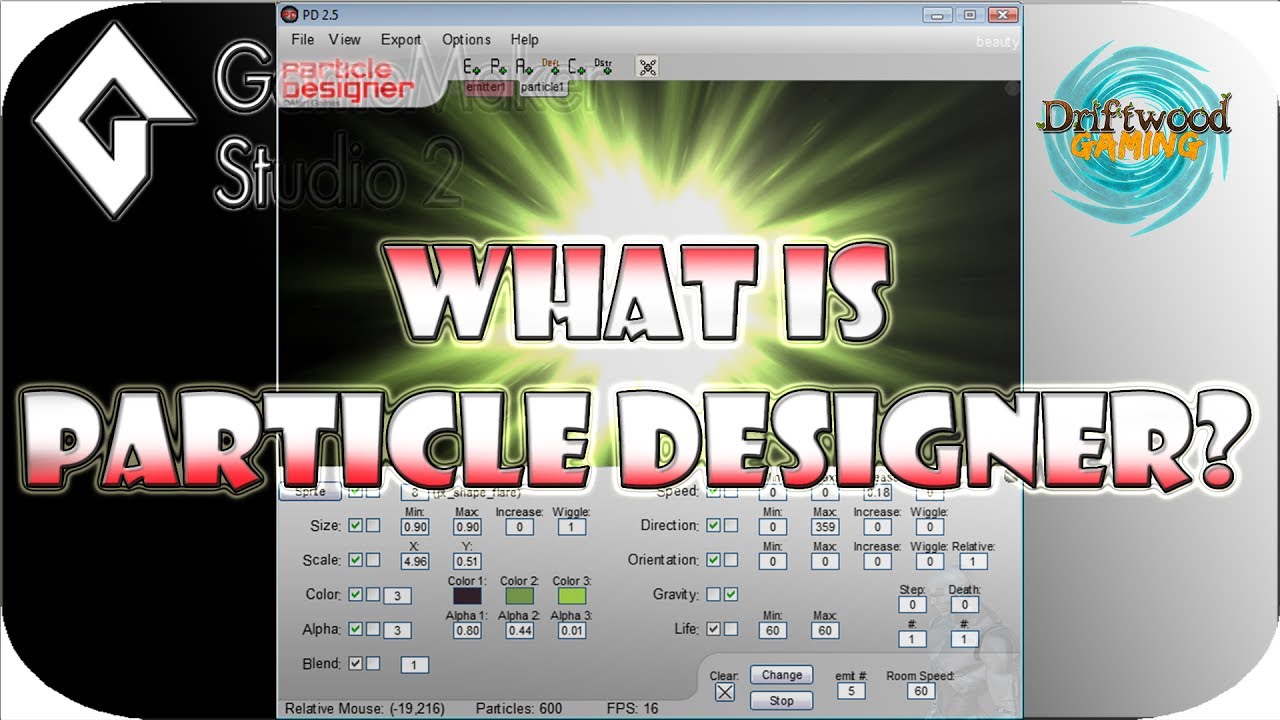Viewport: 1280px width, 720px height.
Task: Uncheck the first Size checkbox
Action: pyautogui.click(x=355, y=525)
